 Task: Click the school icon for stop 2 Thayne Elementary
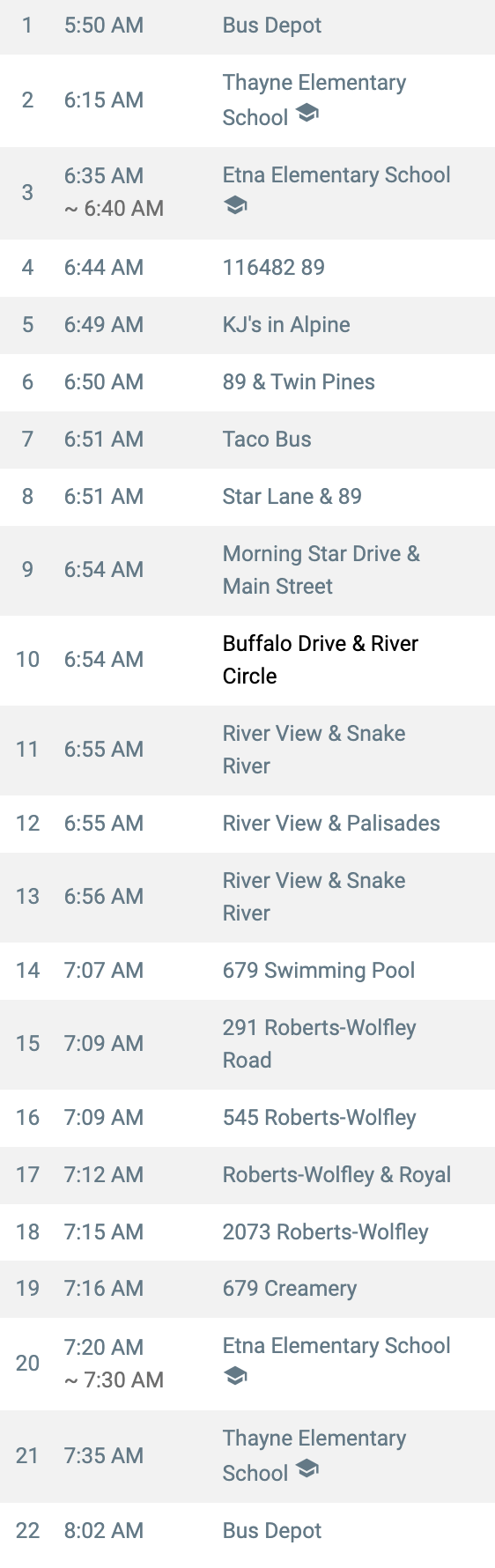click(x=307, y=114)
